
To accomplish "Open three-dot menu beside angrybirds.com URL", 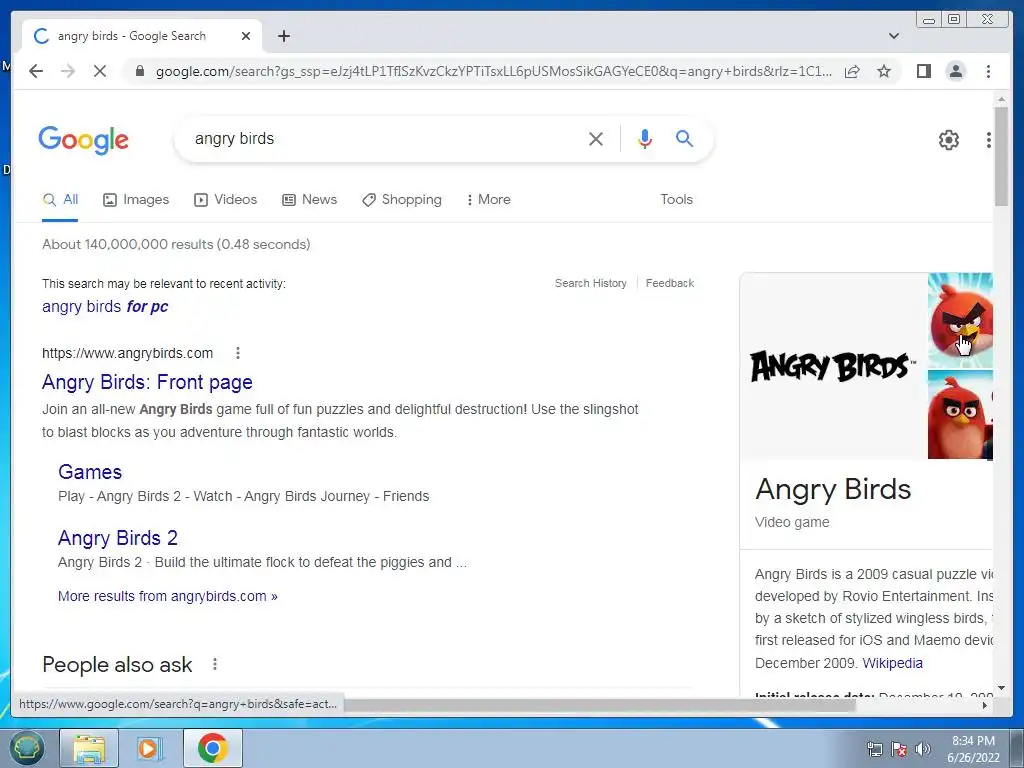I will pos(238,353).
